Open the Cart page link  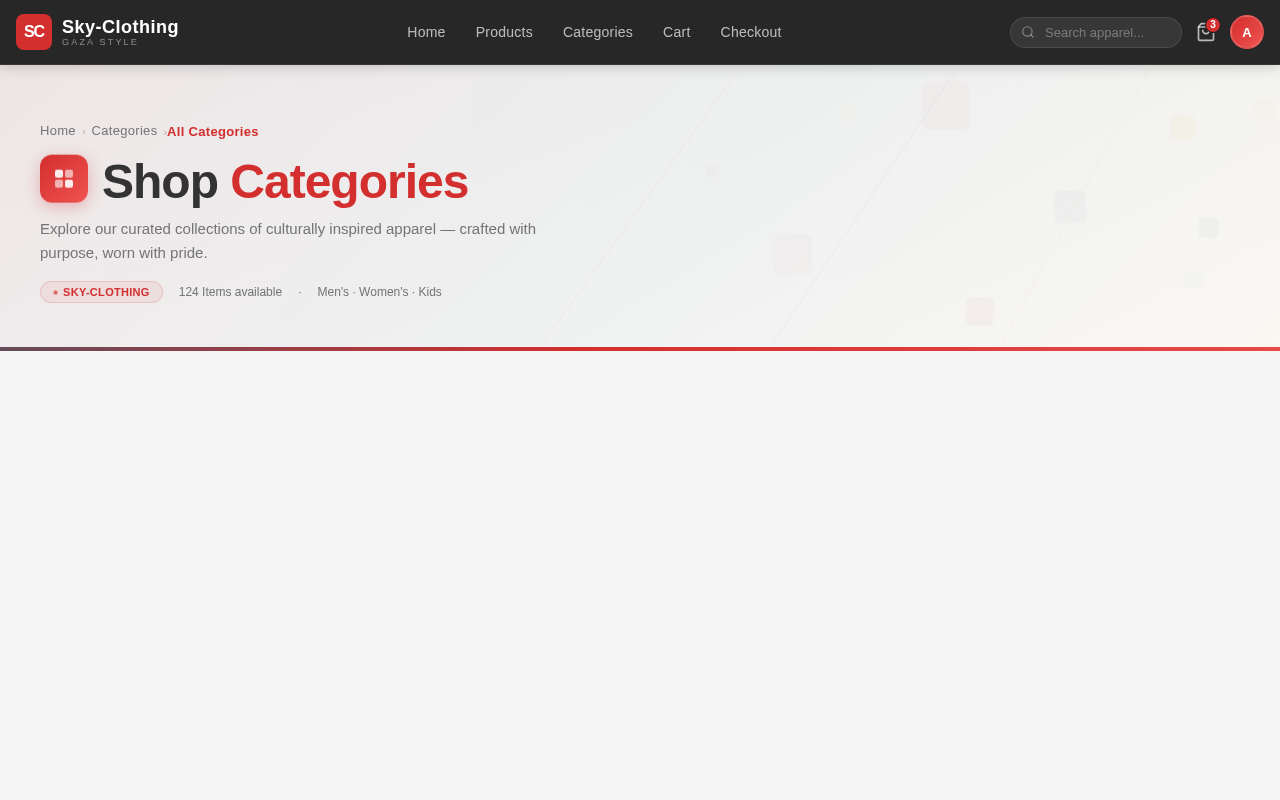pyautogui.click(x=676, y=31)
